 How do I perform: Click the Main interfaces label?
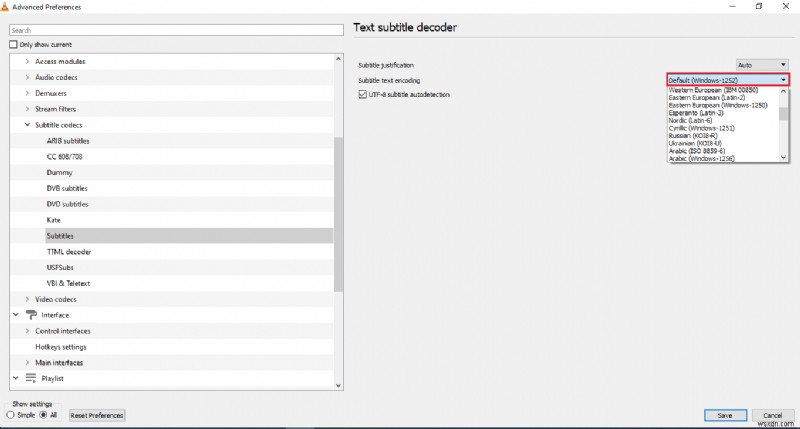pyautogui.click(x=59, y=362)
